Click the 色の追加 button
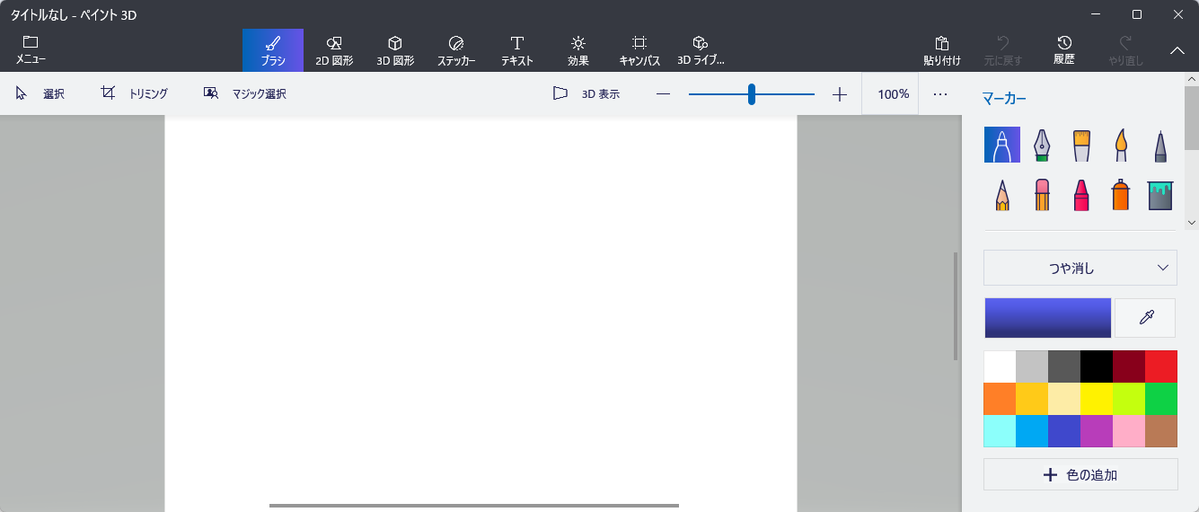Viewport: 1199px width, 512px height. click(x=1080, y=475)
